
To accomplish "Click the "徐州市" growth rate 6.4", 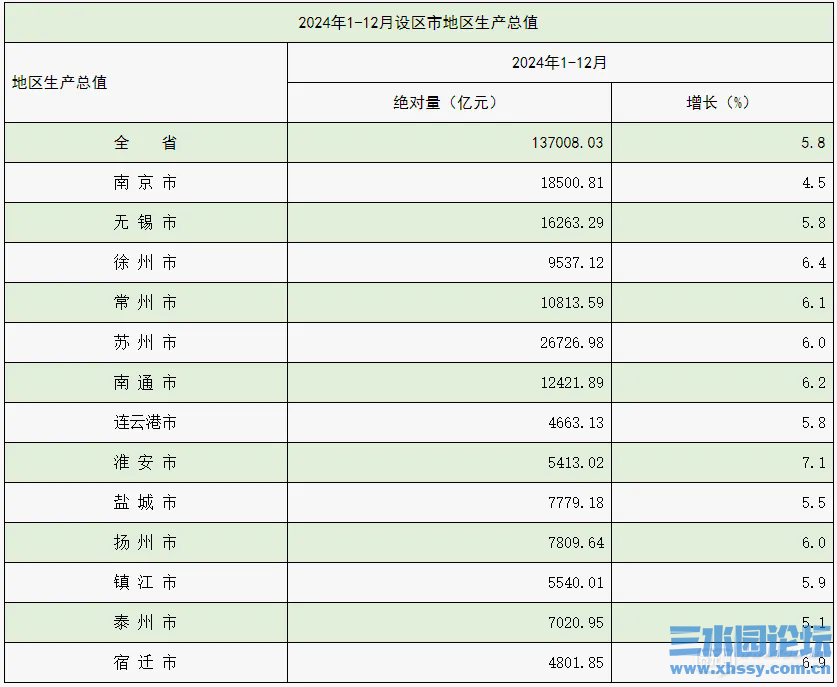I will [x=813, y=263].
